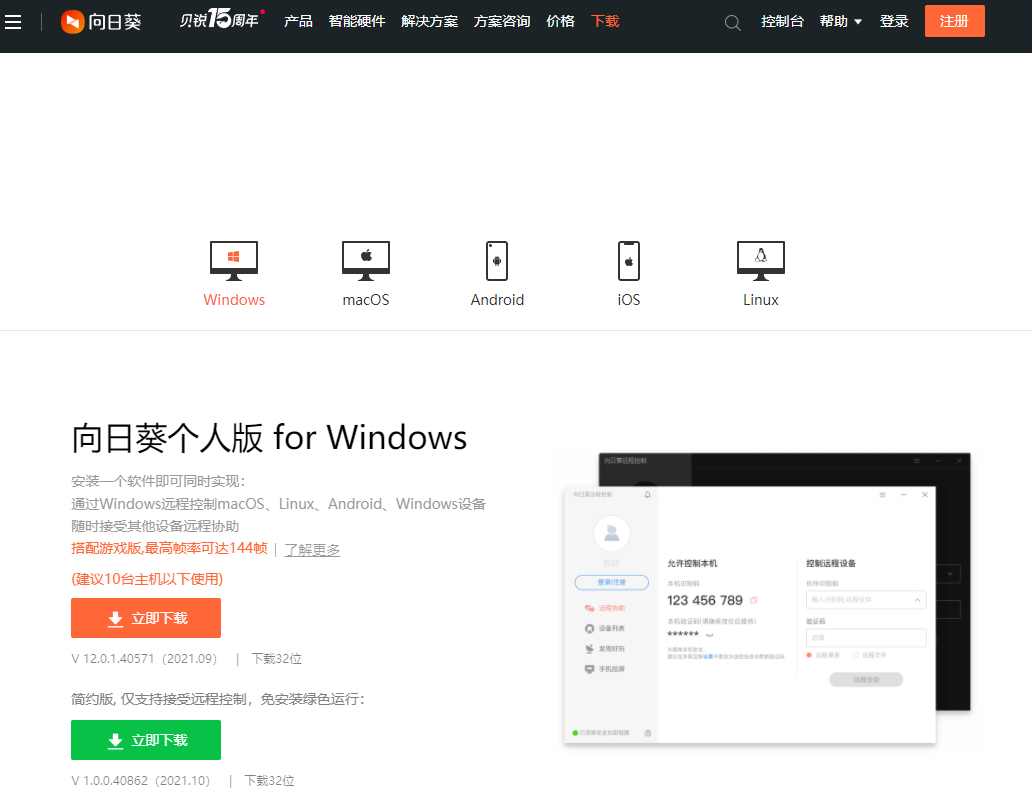Click the 简约版 description text line

218,699
